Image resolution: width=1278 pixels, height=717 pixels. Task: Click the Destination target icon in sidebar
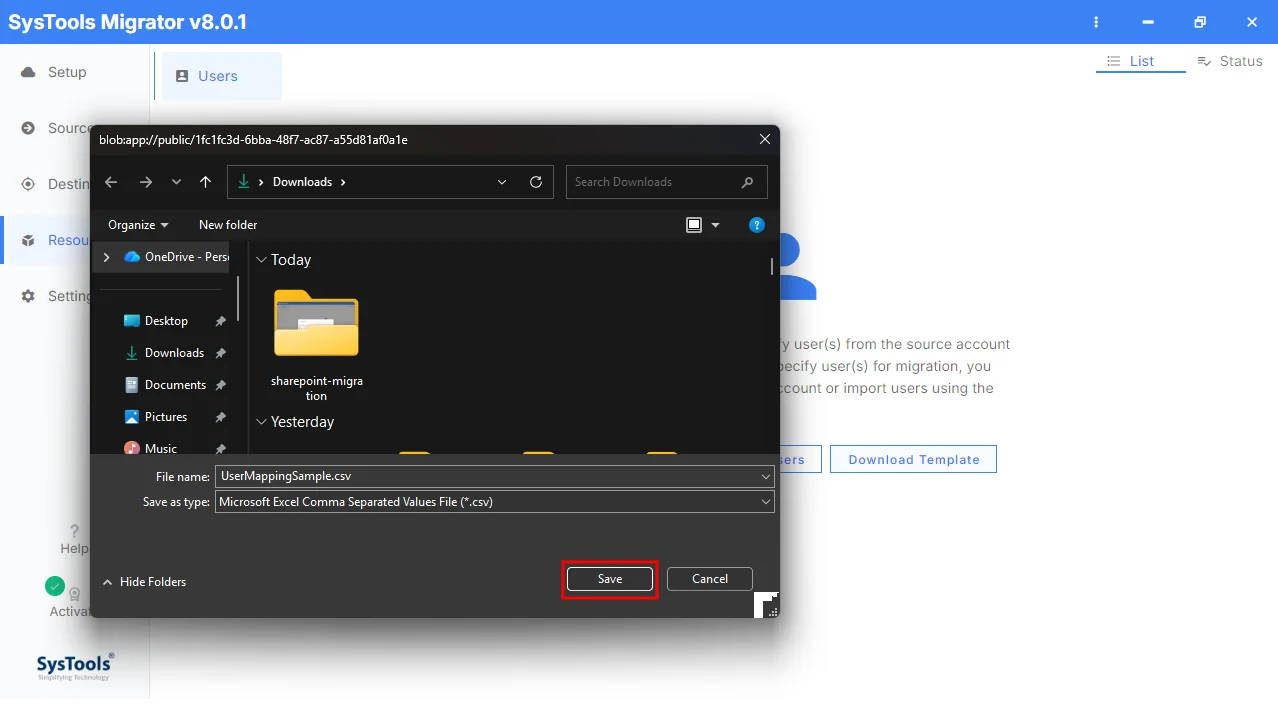[x=28, y=184]
